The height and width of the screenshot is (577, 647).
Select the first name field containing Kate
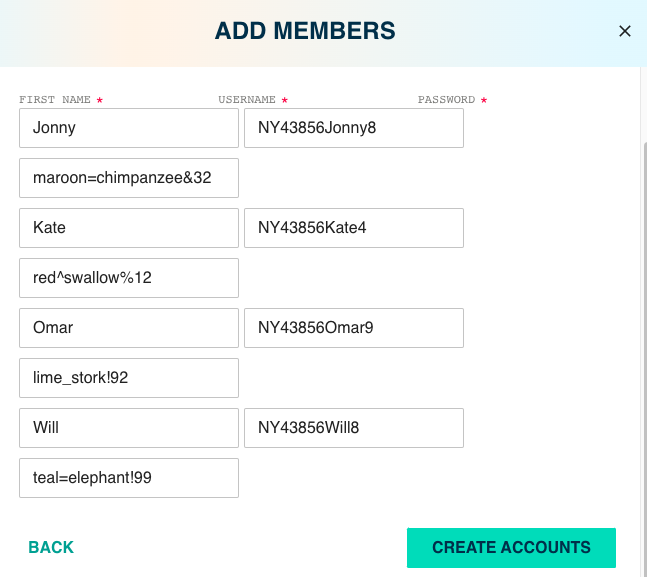128,228
